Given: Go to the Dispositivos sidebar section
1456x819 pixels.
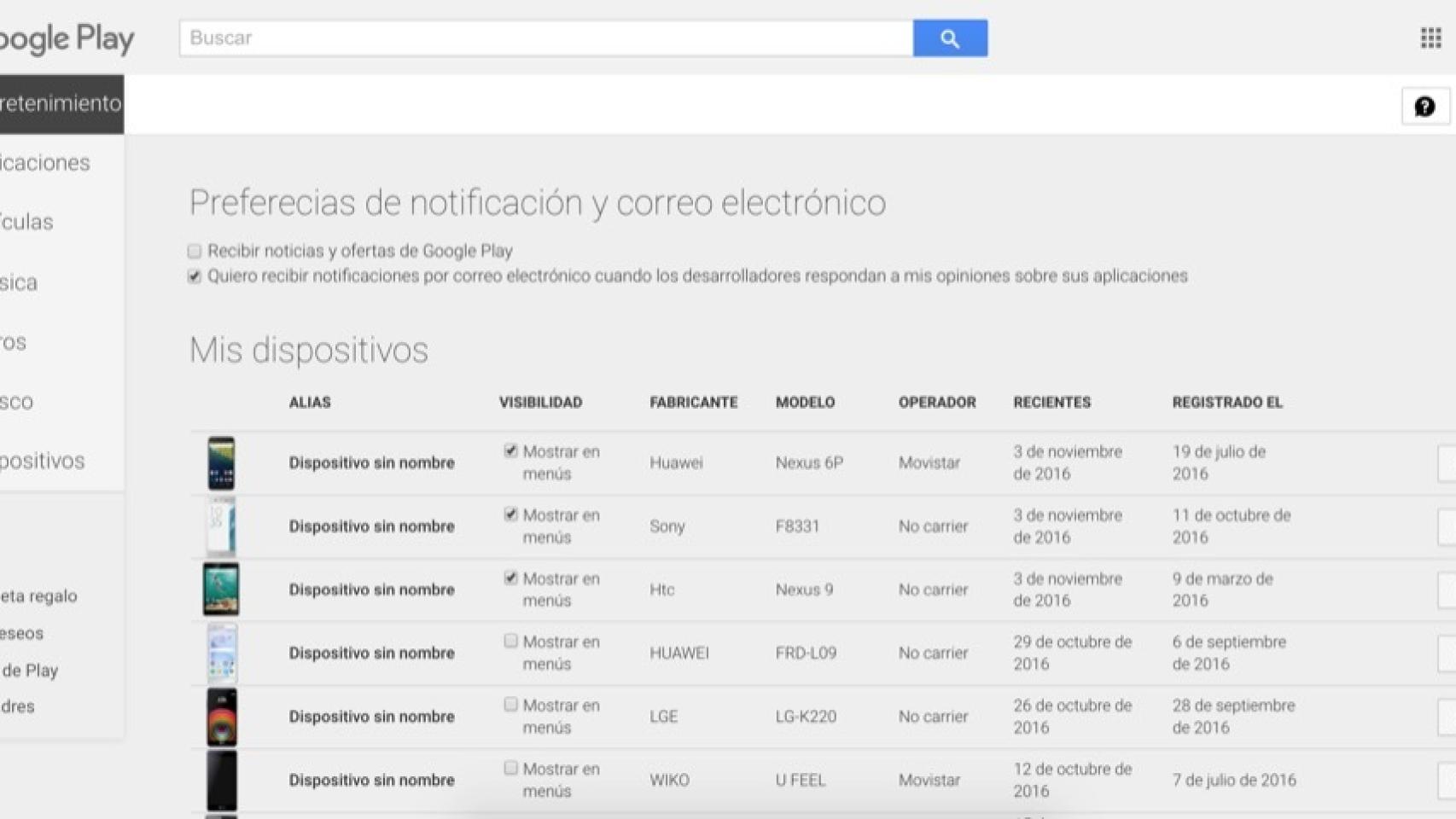Looking at the screenshot, I should [x=43, y=461].
